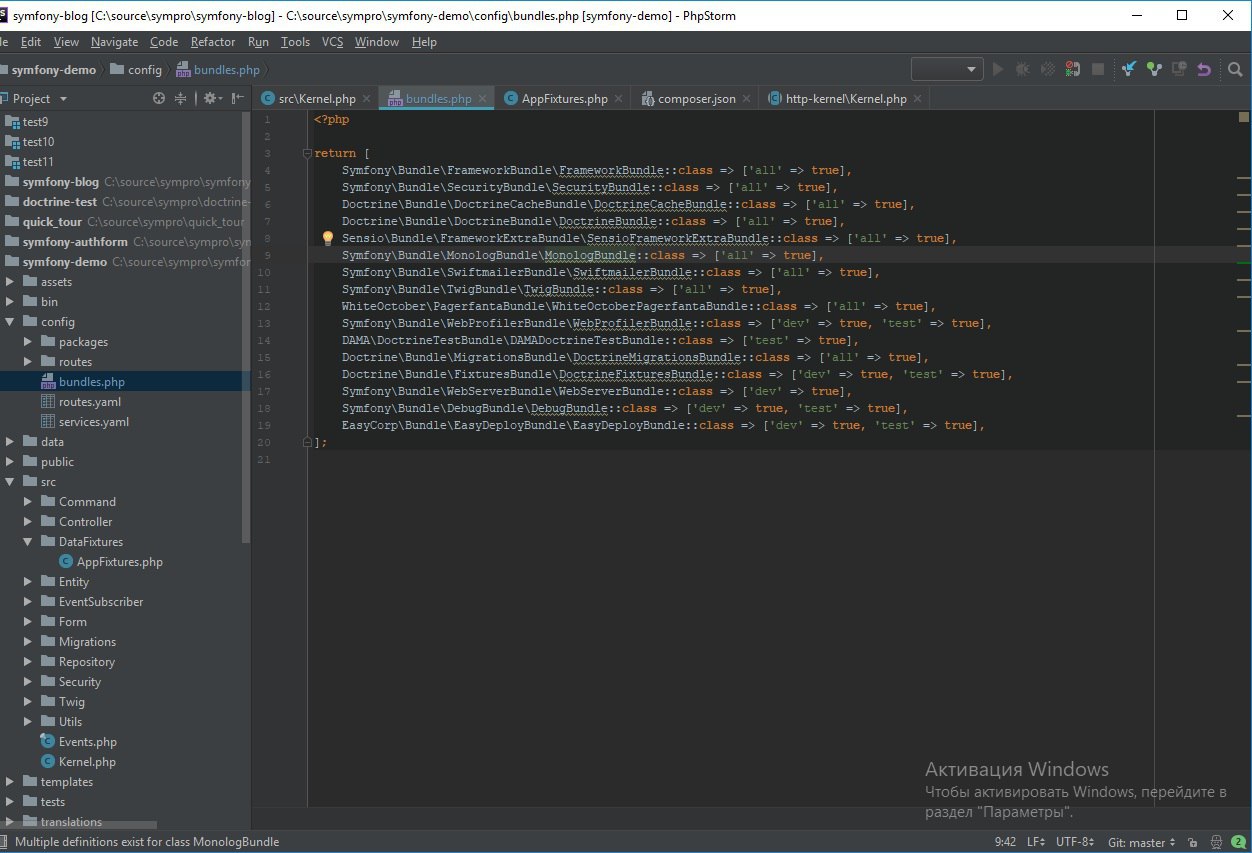The height and width of the screenshot is (853, 1252).
Task: Click the Collapse All icon in Project panel
Action: pos(181,98)
